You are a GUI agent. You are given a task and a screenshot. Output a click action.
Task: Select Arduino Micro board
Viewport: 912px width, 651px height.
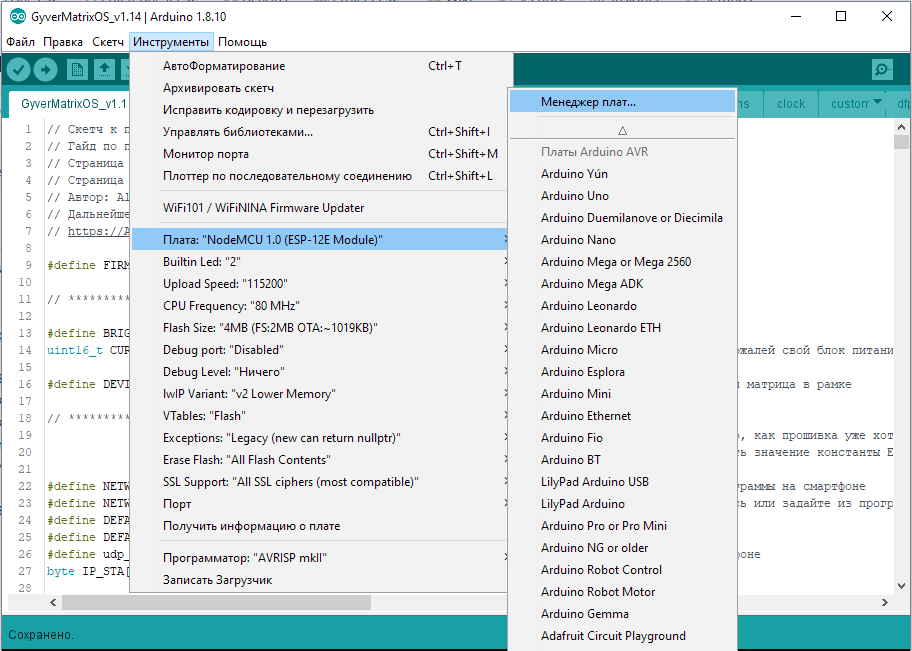pos(622,350)
